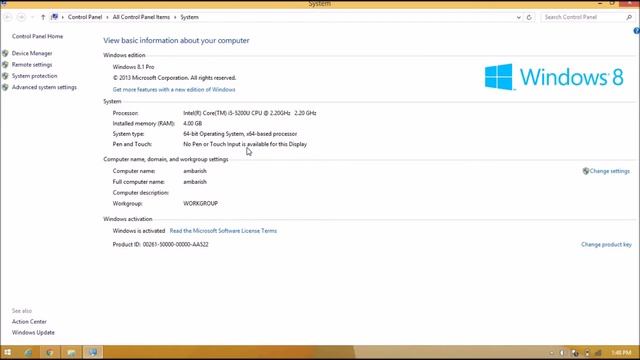
Task: Open Windows Update
Action: [33, 333]
